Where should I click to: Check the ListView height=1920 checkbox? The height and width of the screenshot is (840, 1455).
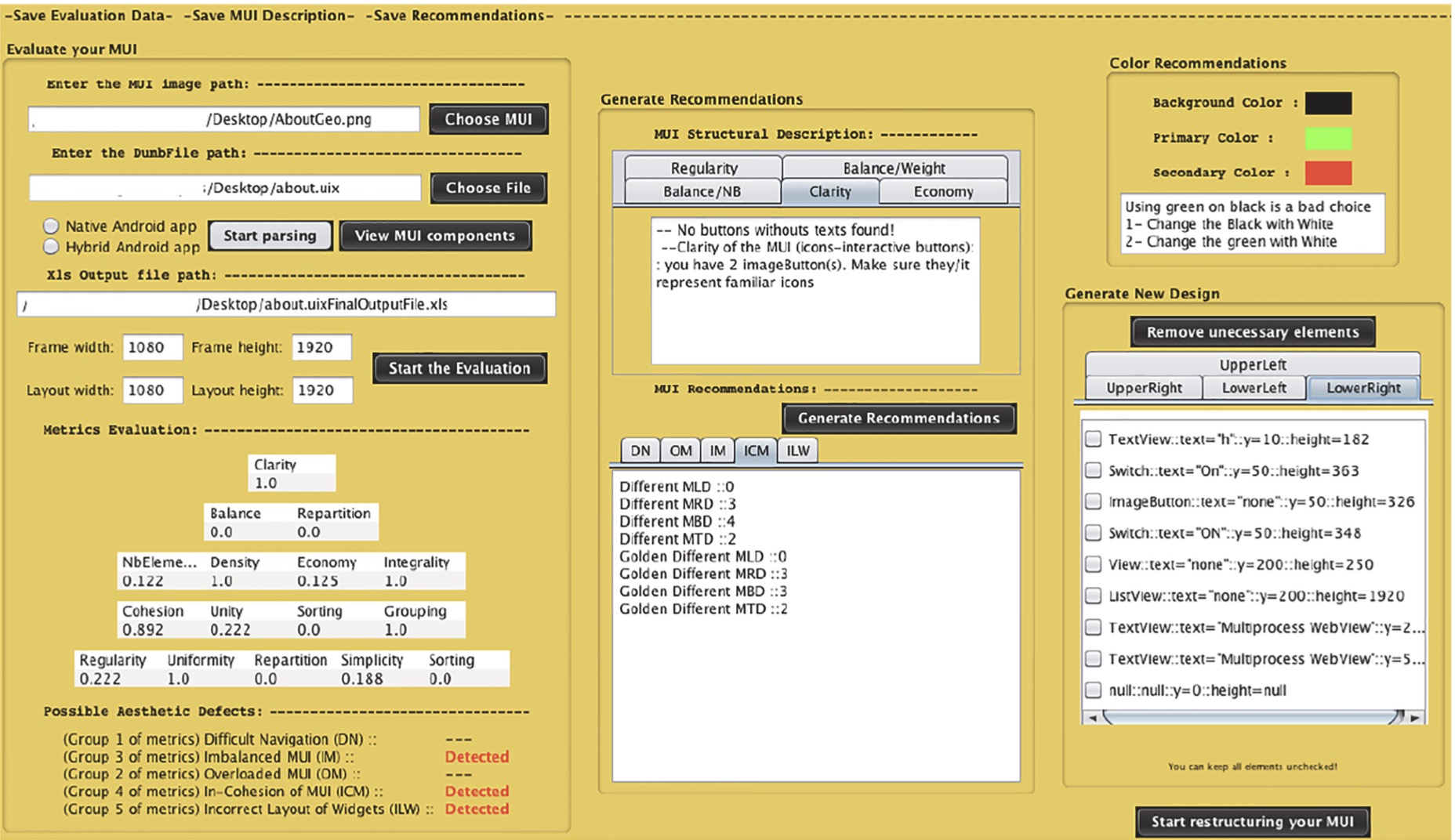tap(1093, 596)
